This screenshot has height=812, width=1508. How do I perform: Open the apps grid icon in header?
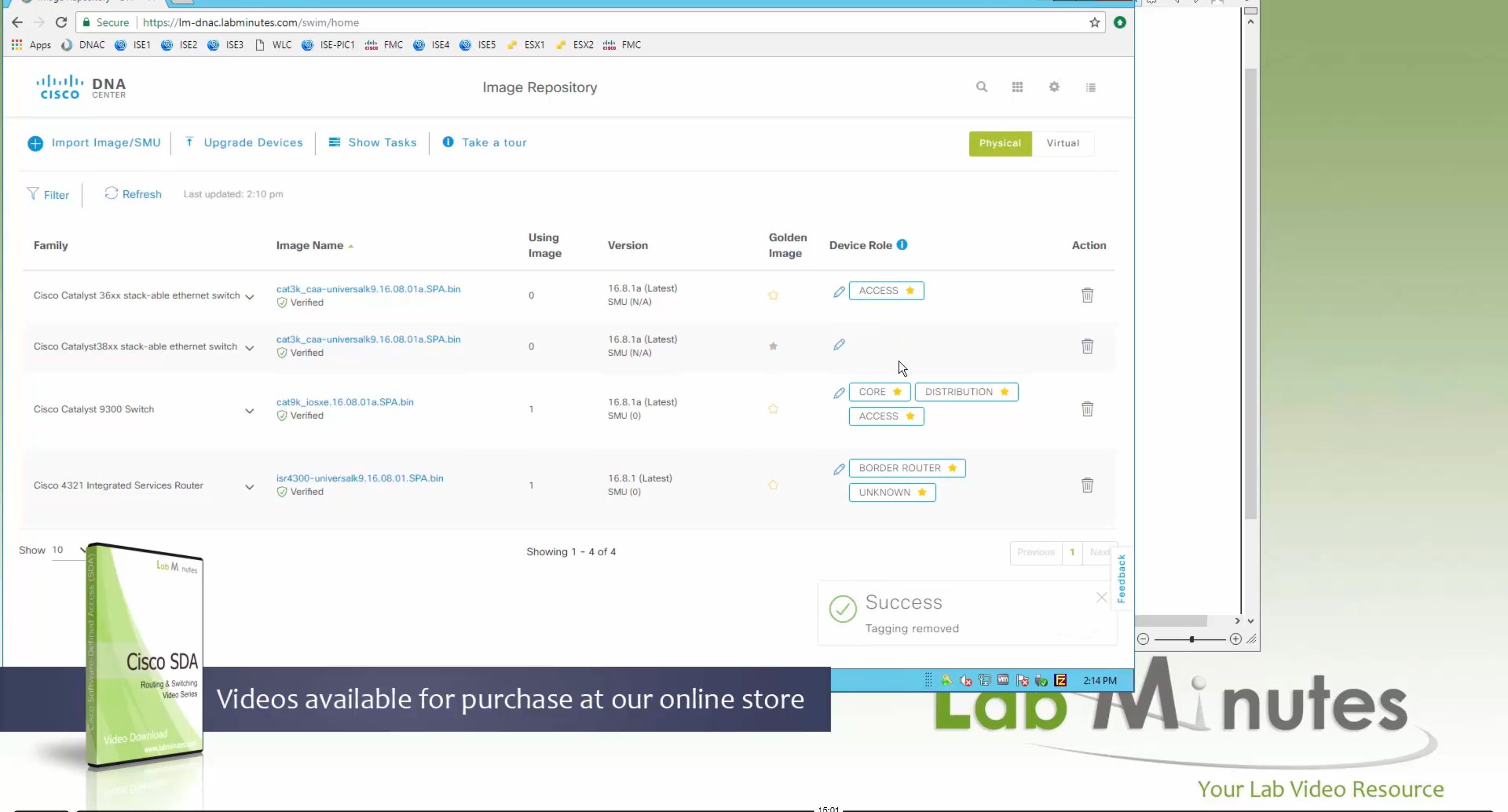(1018, 87)
